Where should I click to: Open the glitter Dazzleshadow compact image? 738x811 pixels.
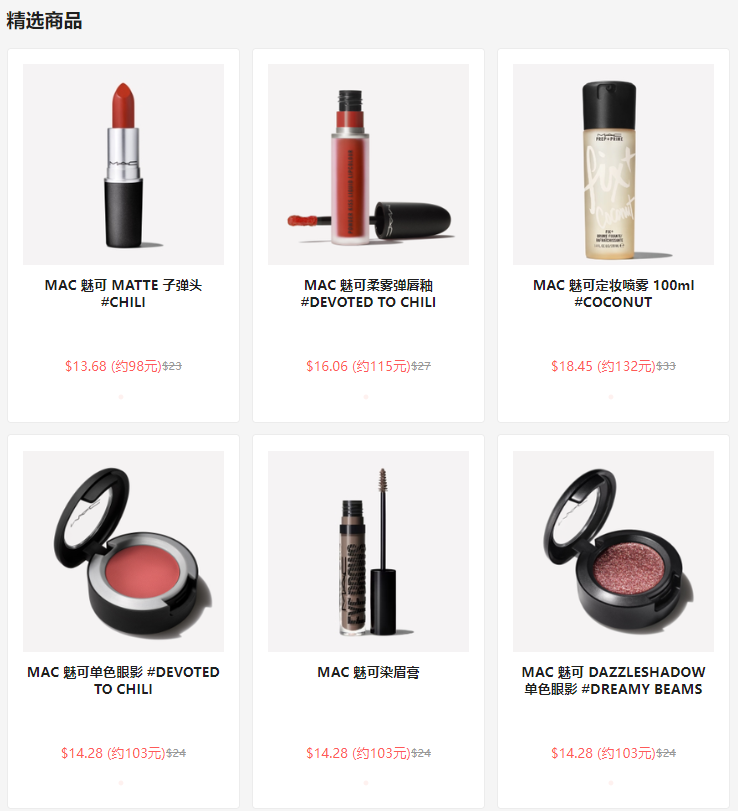613,551
